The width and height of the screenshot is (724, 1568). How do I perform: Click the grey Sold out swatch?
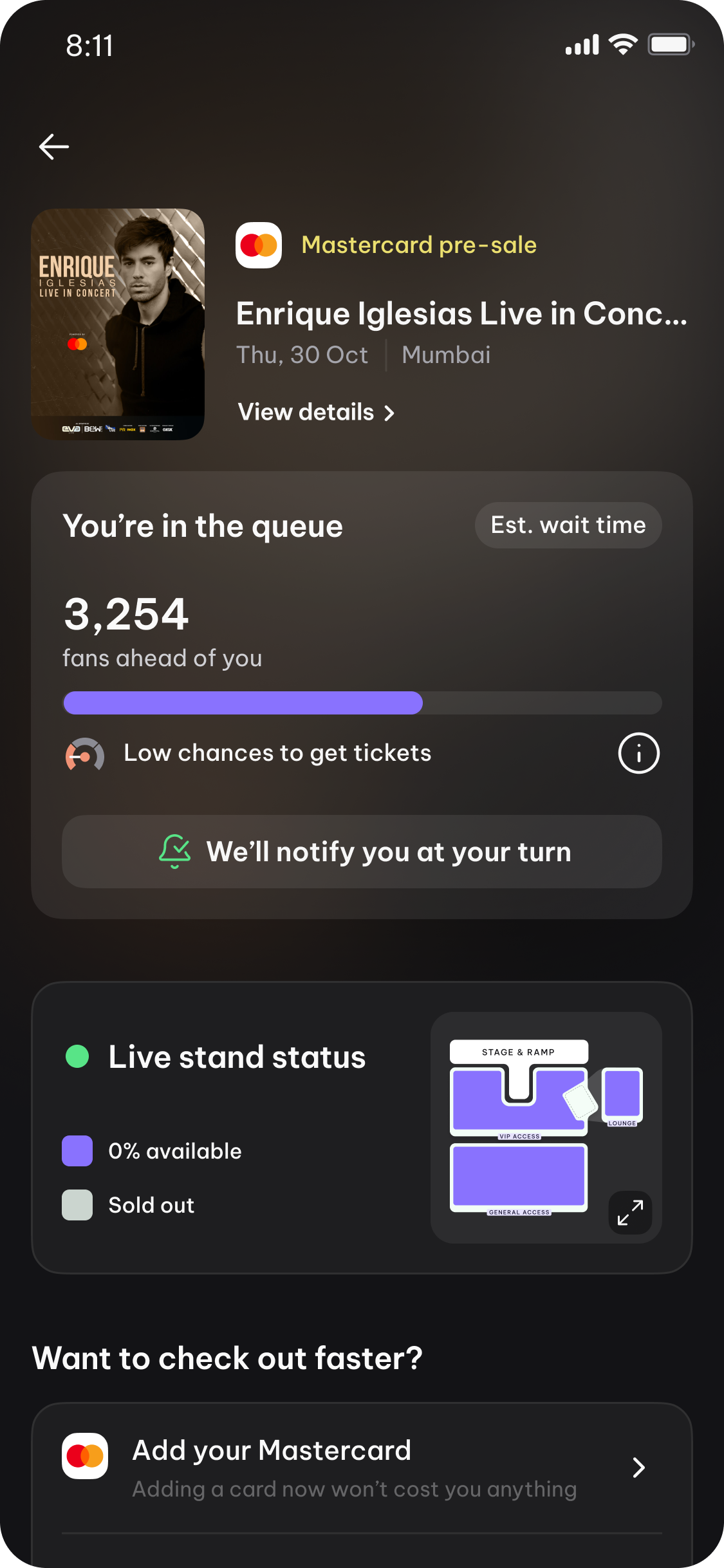tap(77, 1205)
